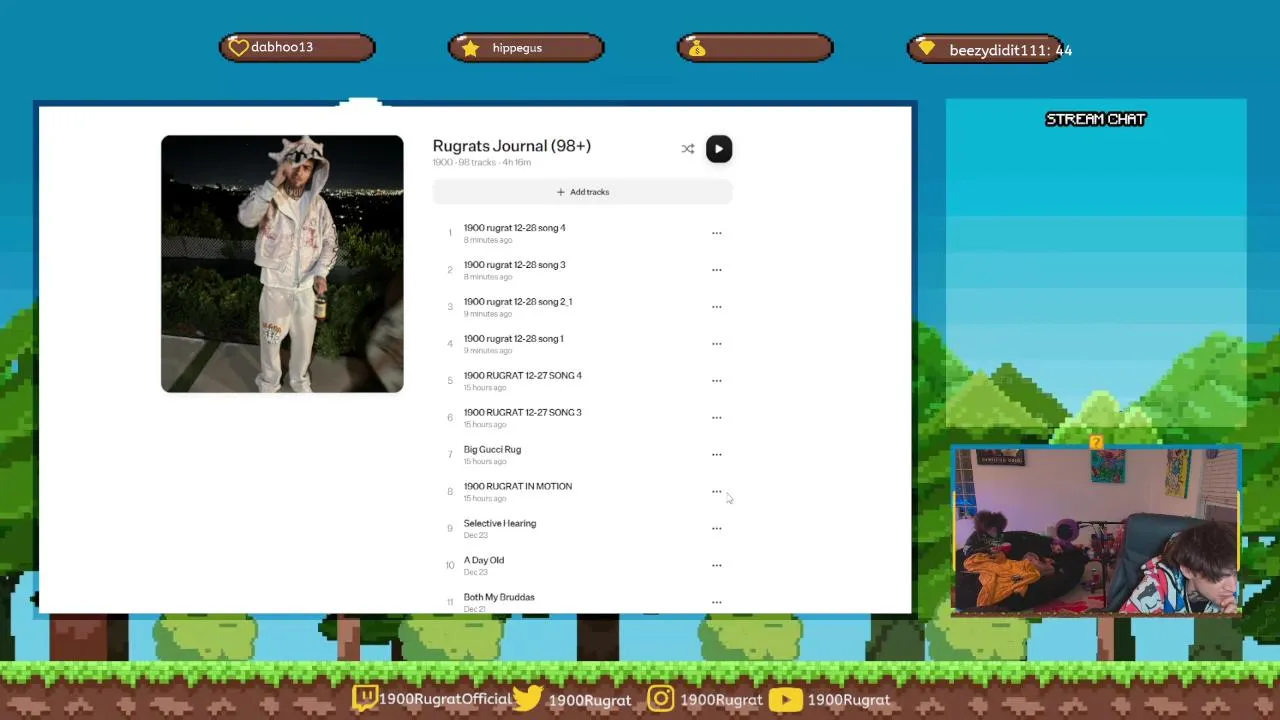Image resolution: width=1280 pixels, height=720 pixels.
Task: Click the 1900RugratOfficial Twitch handle
Action: tap(445, 699)
